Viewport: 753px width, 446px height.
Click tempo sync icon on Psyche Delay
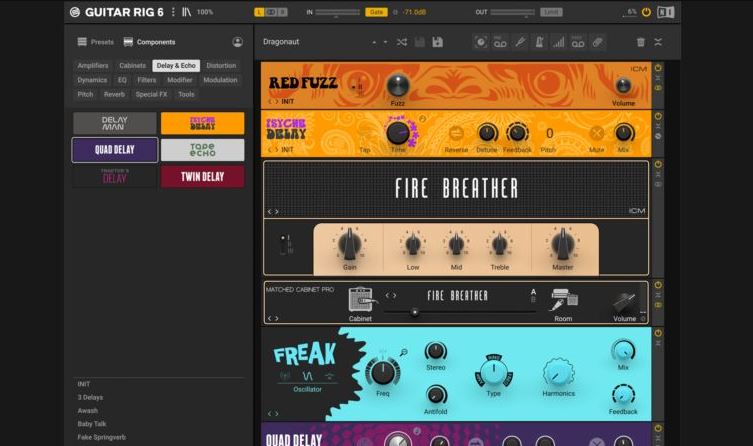[x=422, y=118]
